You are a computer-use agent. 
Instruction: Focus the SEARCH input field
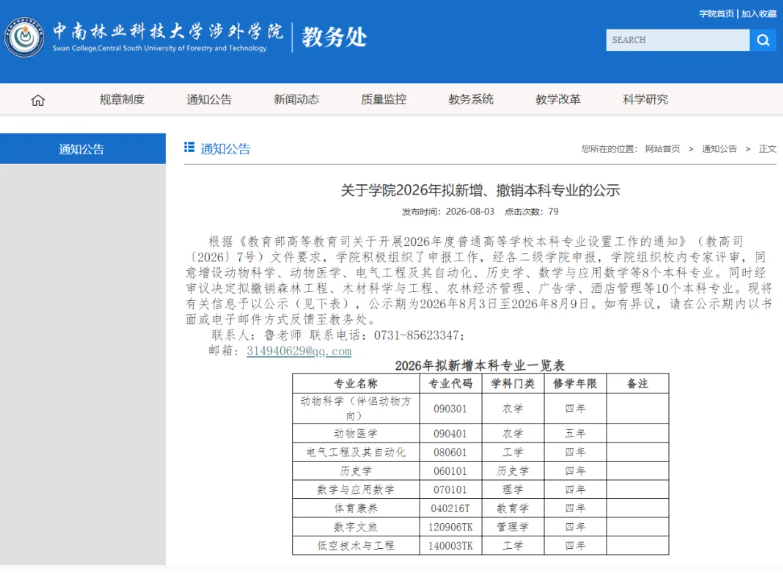click(678, 40)
